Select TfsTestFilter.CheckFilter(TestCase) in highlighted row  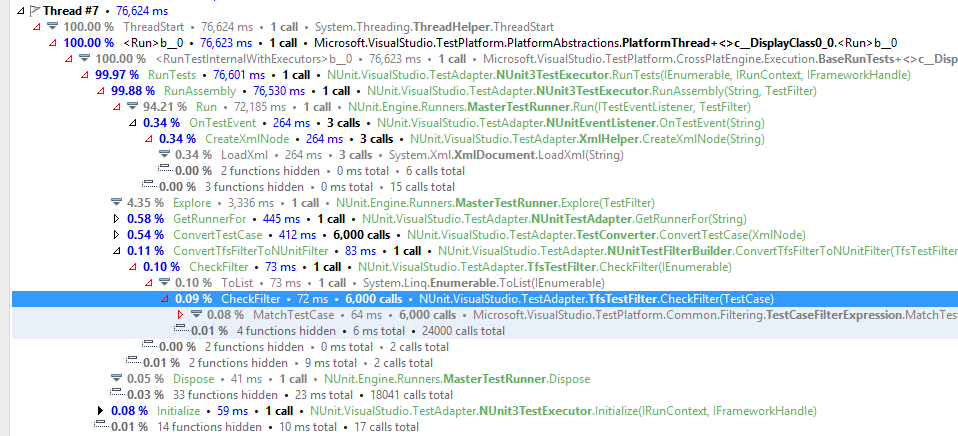(596, 299)
